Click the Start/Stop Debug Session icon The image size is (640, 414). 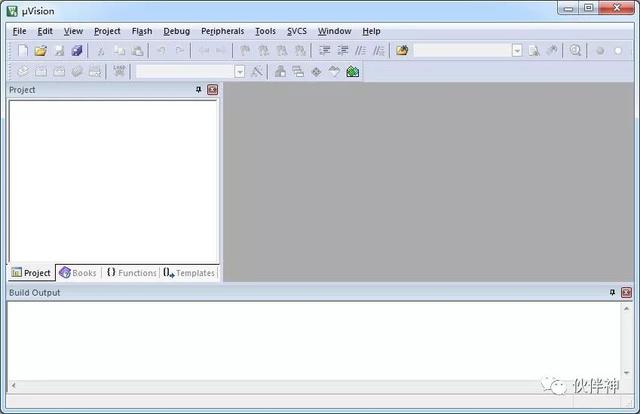click(576, 50)
